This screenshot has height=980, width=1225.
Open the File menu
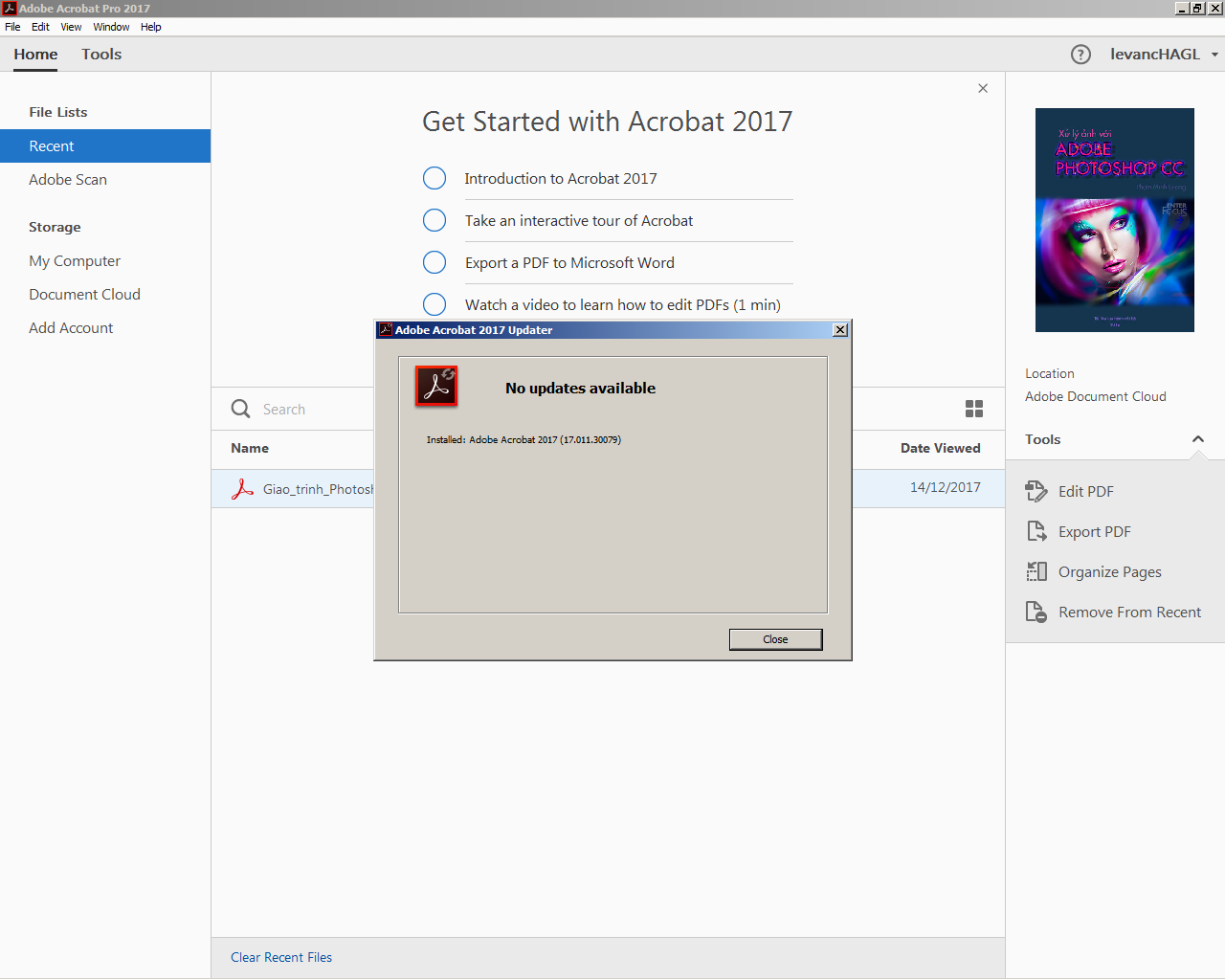[12, 27]
